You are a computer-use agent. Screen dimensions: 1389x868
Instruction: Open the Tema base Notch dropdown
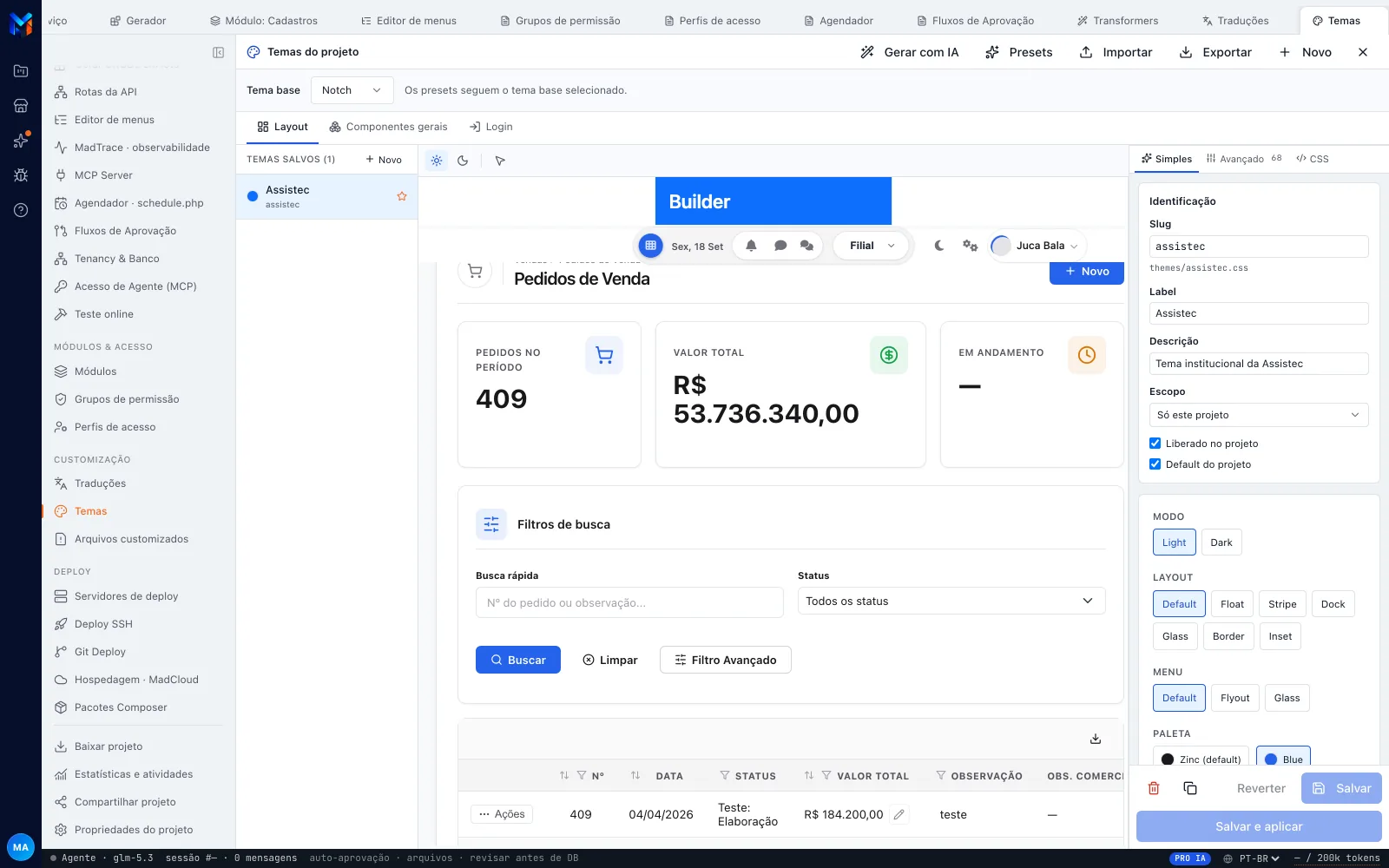[x=352, y=90]
